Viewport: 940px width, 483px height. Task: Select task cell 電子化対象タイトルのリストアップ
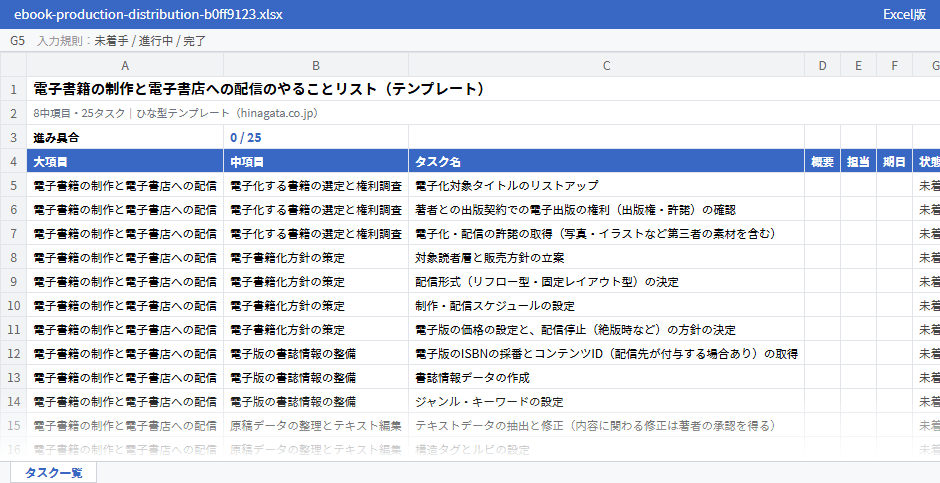point(606,185)
